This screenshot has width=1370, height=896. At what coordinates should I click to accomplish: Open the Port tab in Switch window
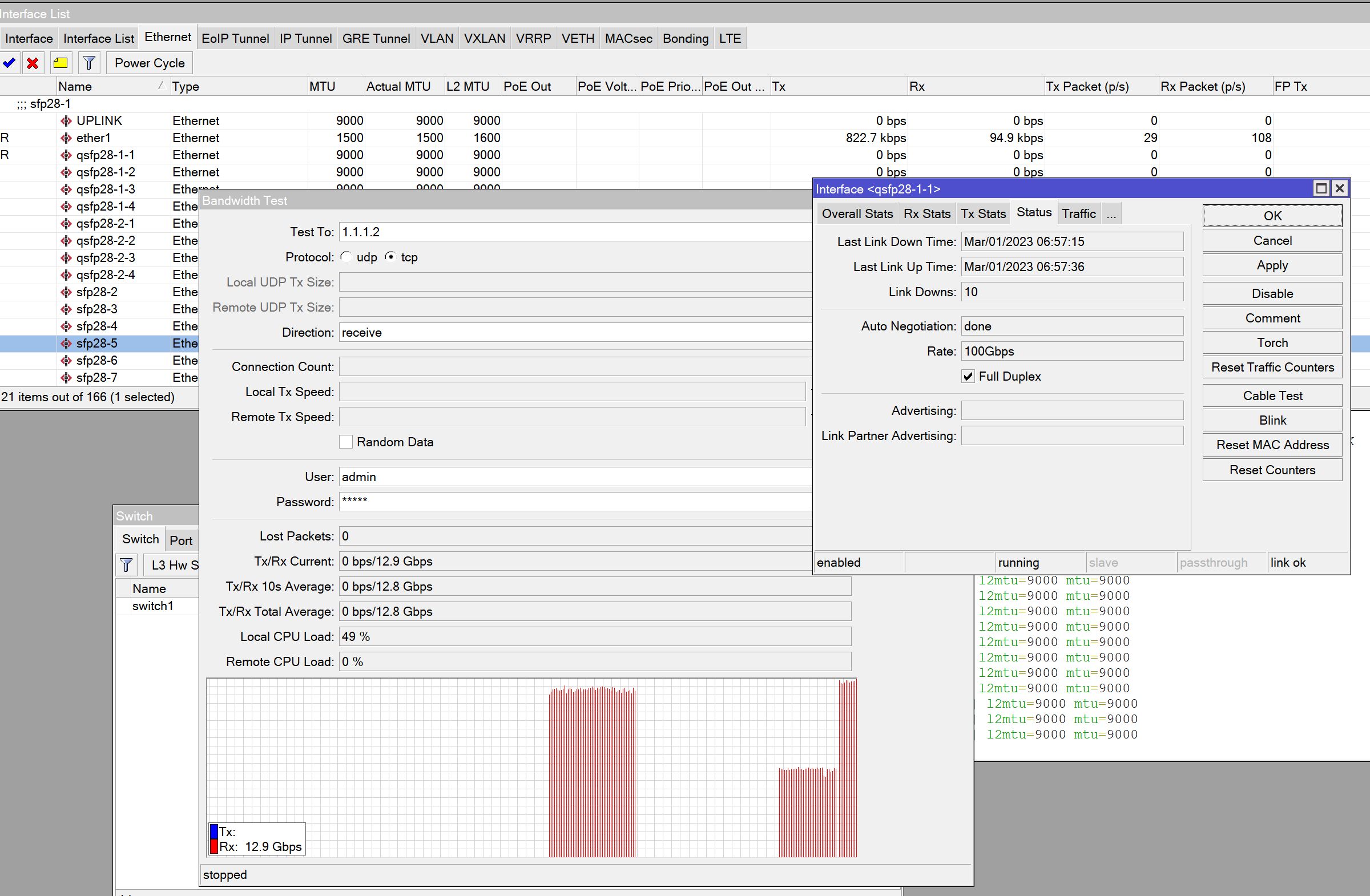(x=181, y=540)
